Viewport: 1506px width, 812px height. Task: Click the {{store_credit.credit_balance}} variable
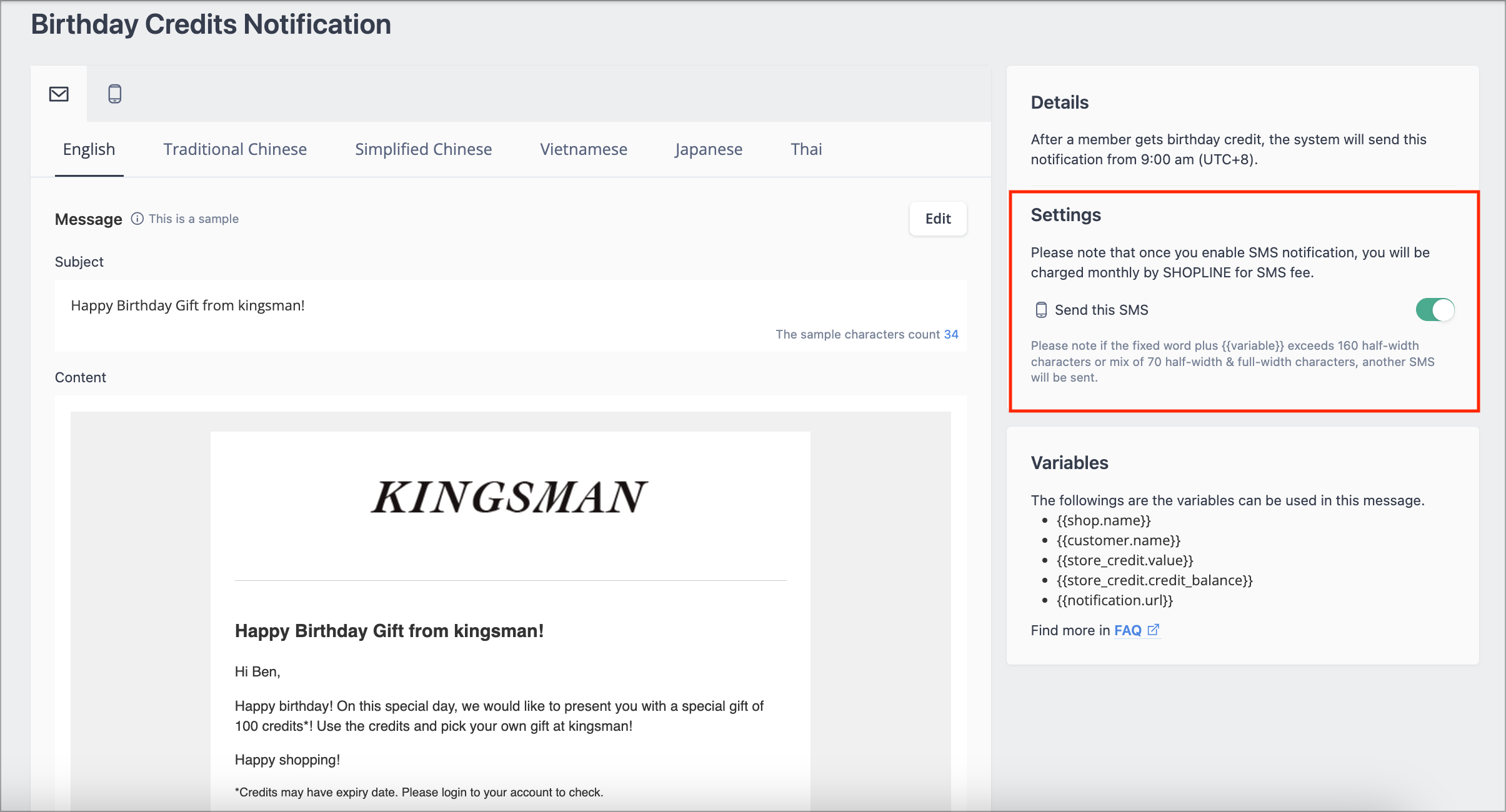click(x=1155, y=580)
